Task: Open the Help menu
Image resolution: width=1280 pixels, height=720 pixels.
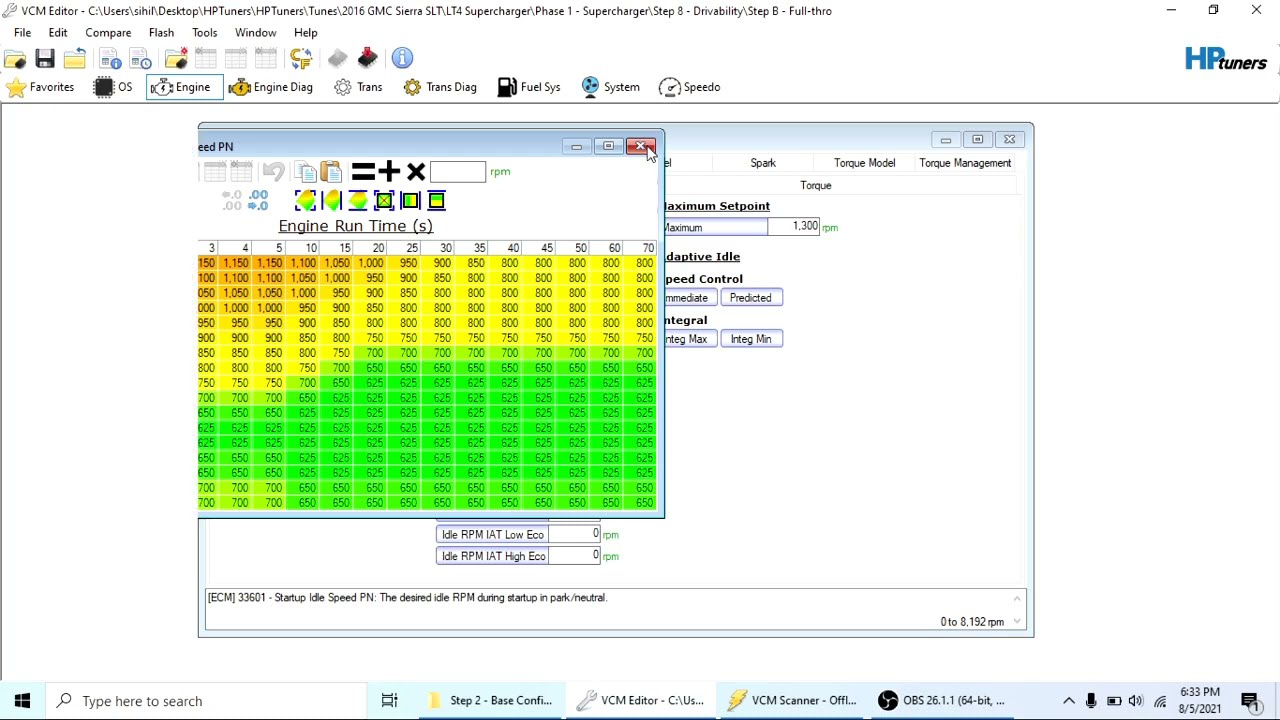Action: click(305, 33)
